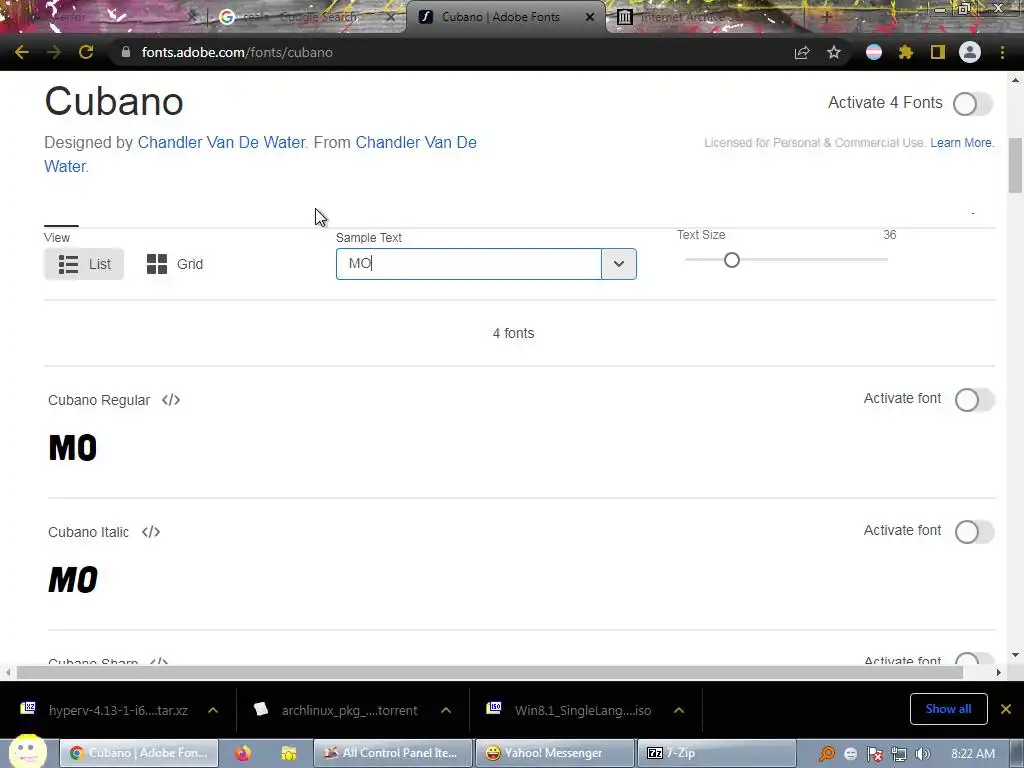Toggle Activate font for Cubano Italic
Image resolution: width=1024 pixels, height=768 pixels.
point(974,532)
